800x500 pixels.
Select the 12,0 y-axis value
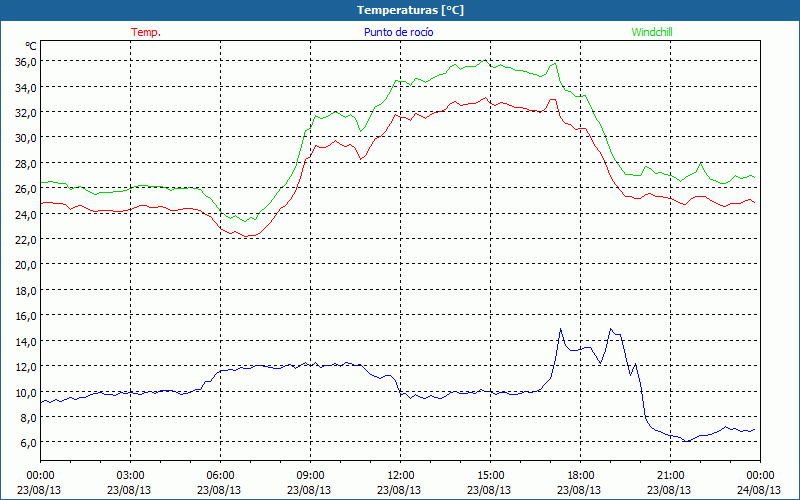(27, 366)
